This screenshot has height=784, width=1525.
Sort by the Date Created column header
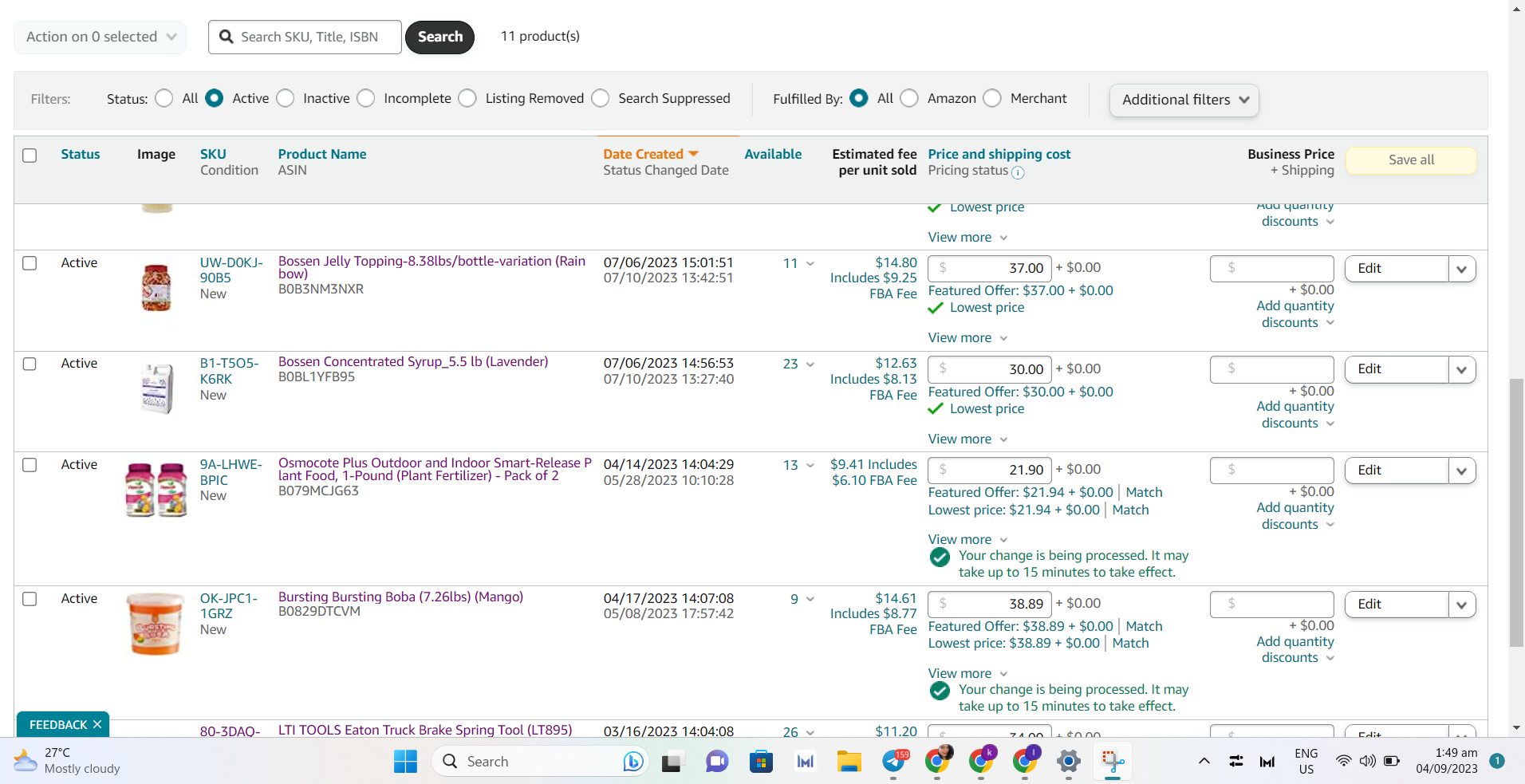643,154
